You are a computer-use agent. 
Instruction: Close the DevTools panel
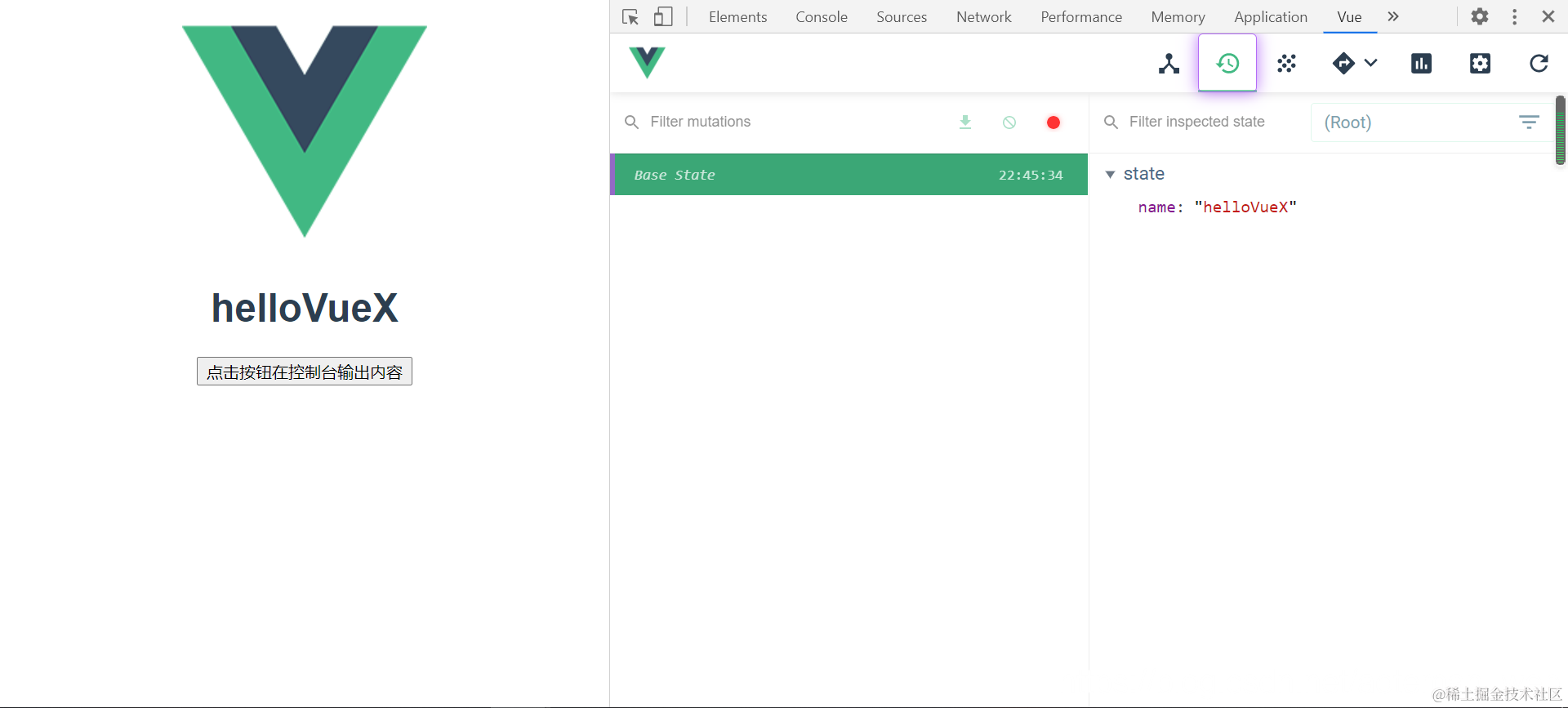tap(1548, 16)
